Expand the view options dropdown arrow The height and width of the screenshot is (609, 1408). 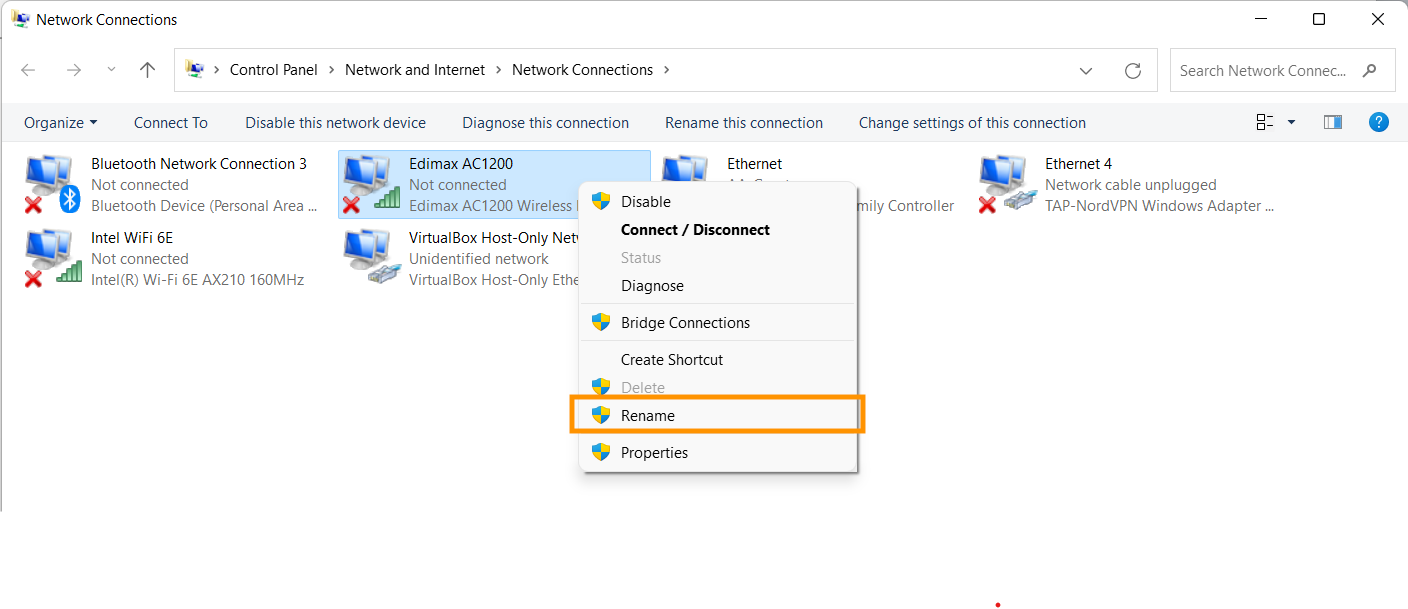1291,122
